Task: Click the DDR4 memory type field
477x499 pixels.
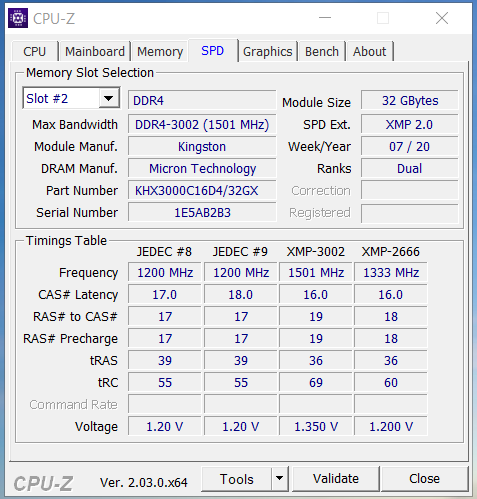Action: [202, 100]
